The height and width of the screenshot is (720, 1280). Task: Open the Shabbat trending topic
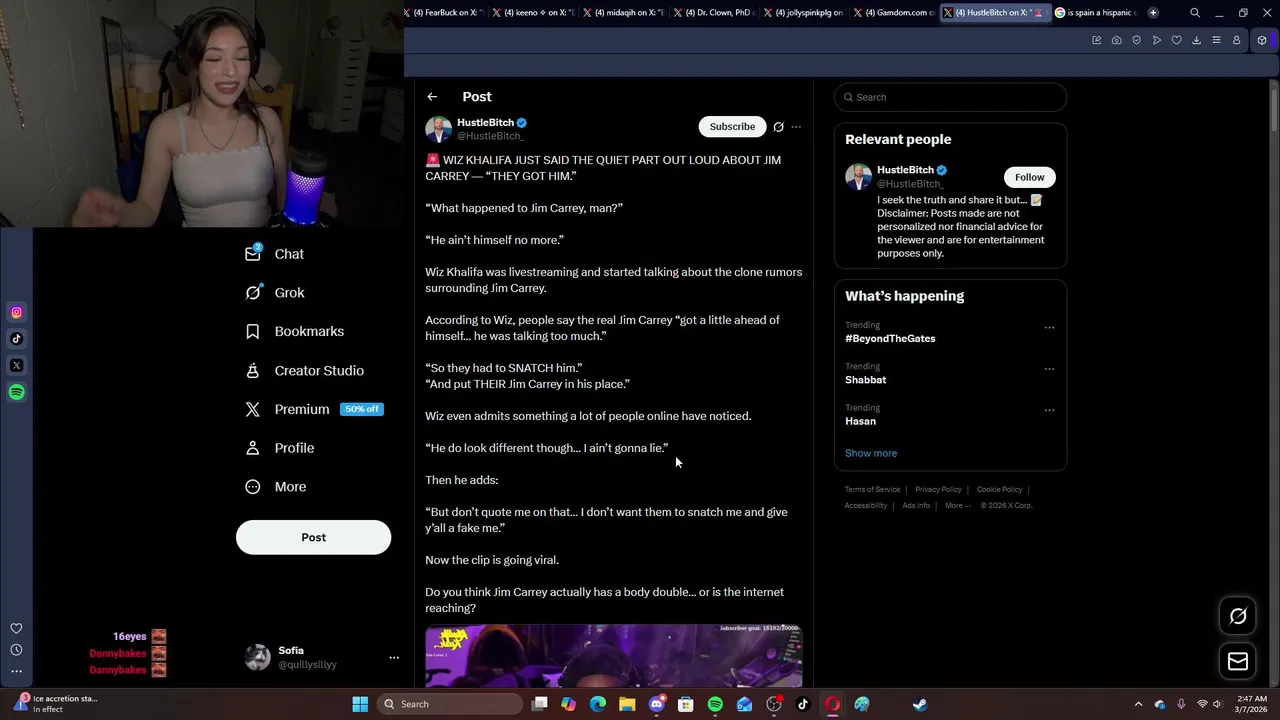pos(865,380)
